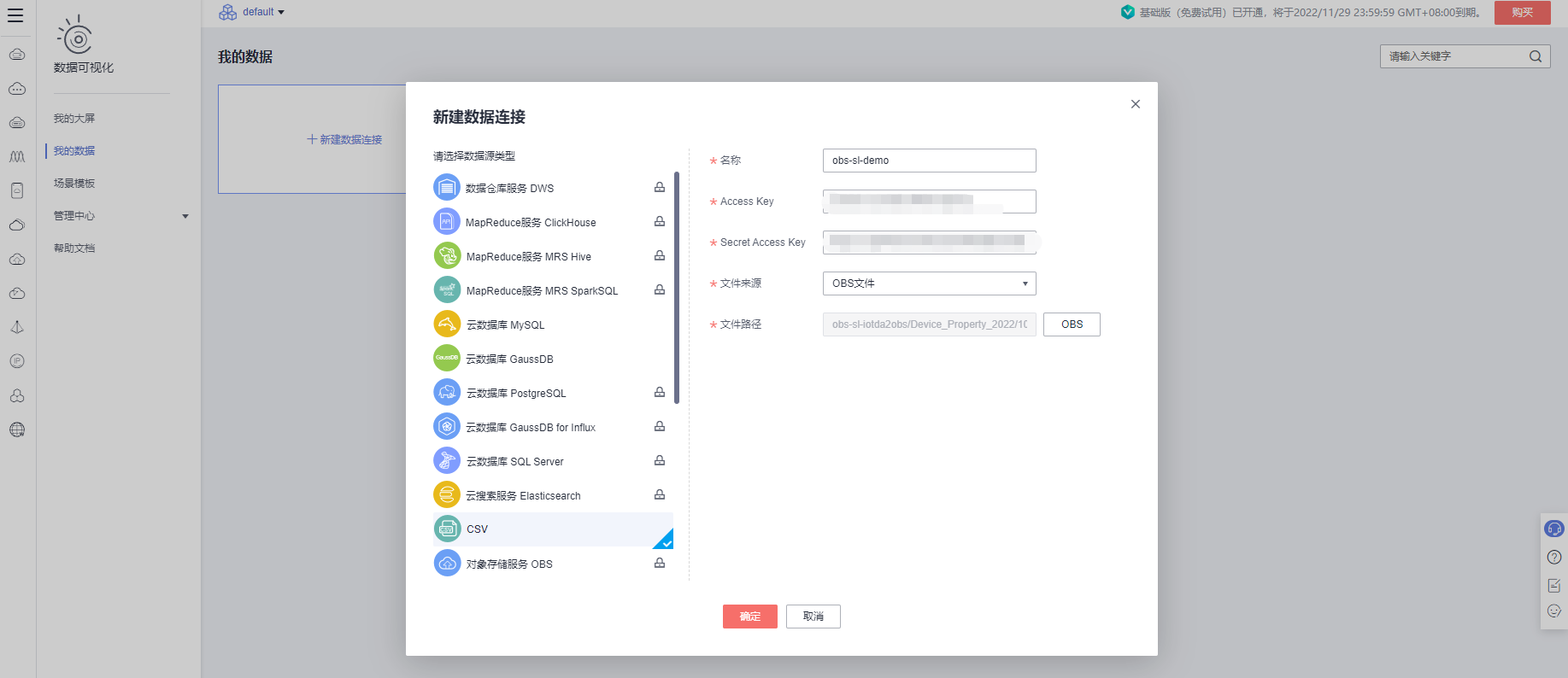Select the CSV data source row
The height and width of the screenshot is (678, 1568).
[x=553, y=529]
